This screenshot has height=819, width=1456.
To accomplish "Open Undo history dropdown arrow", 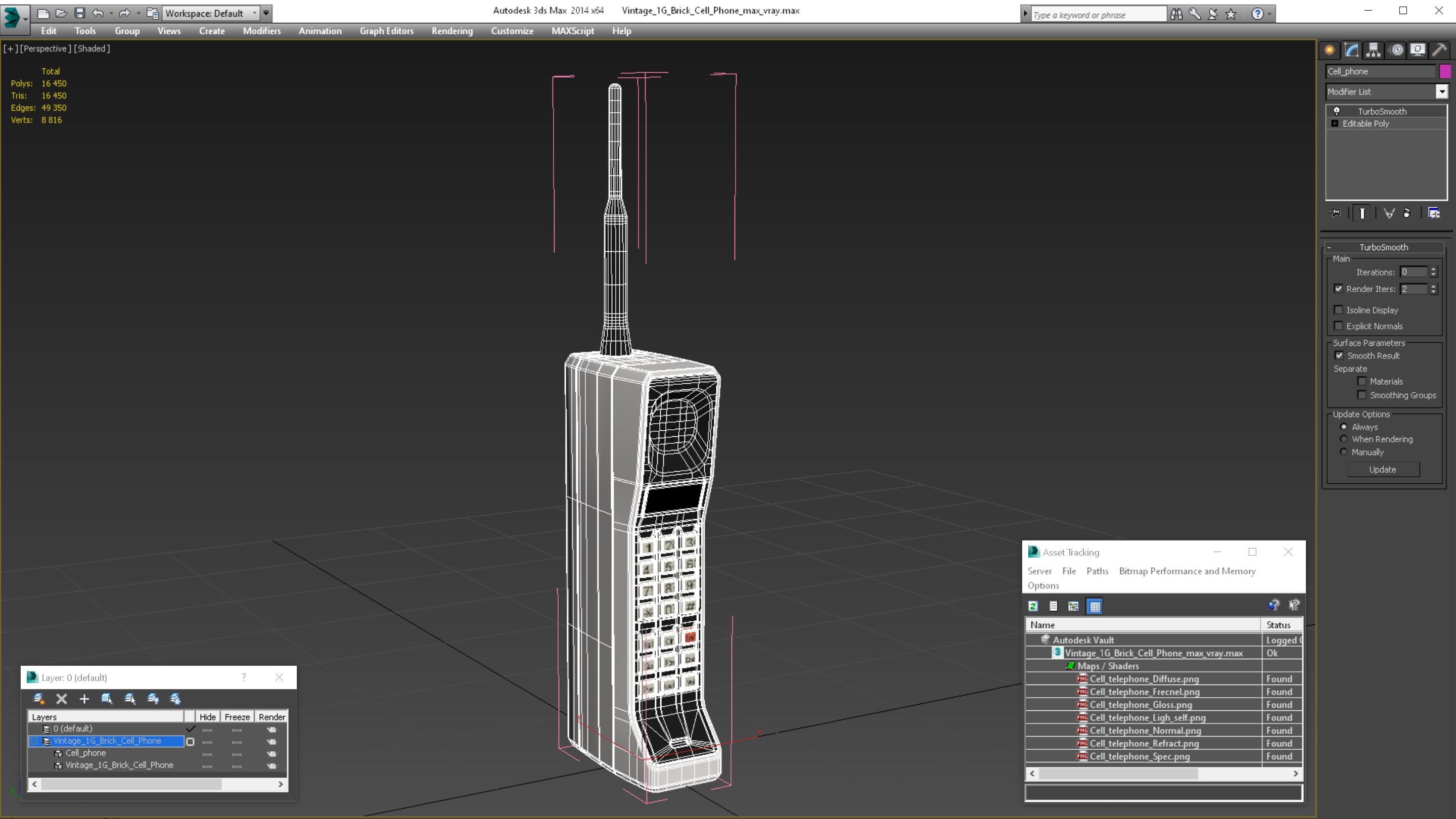I will [x=111, y=13].
